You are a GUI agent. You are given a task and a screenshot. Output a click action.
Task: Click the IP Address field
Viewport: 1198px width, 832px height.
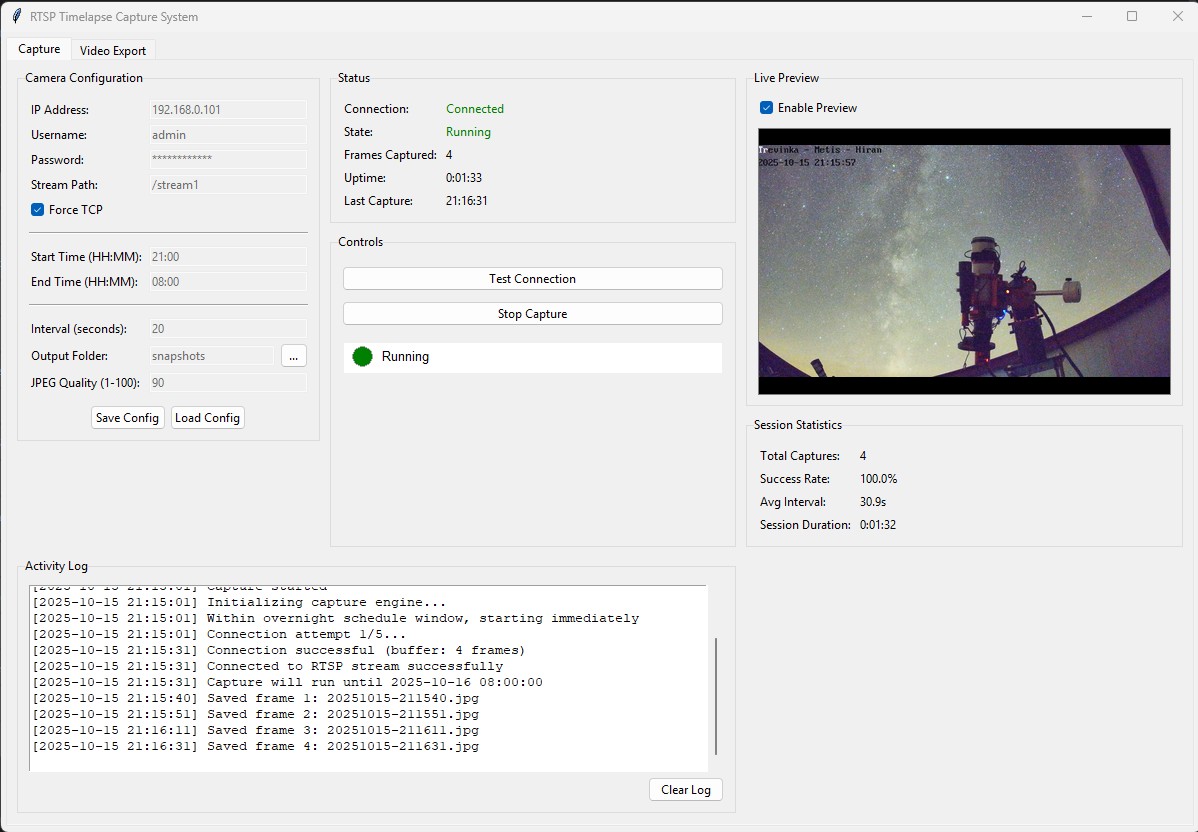pos(228,109)
